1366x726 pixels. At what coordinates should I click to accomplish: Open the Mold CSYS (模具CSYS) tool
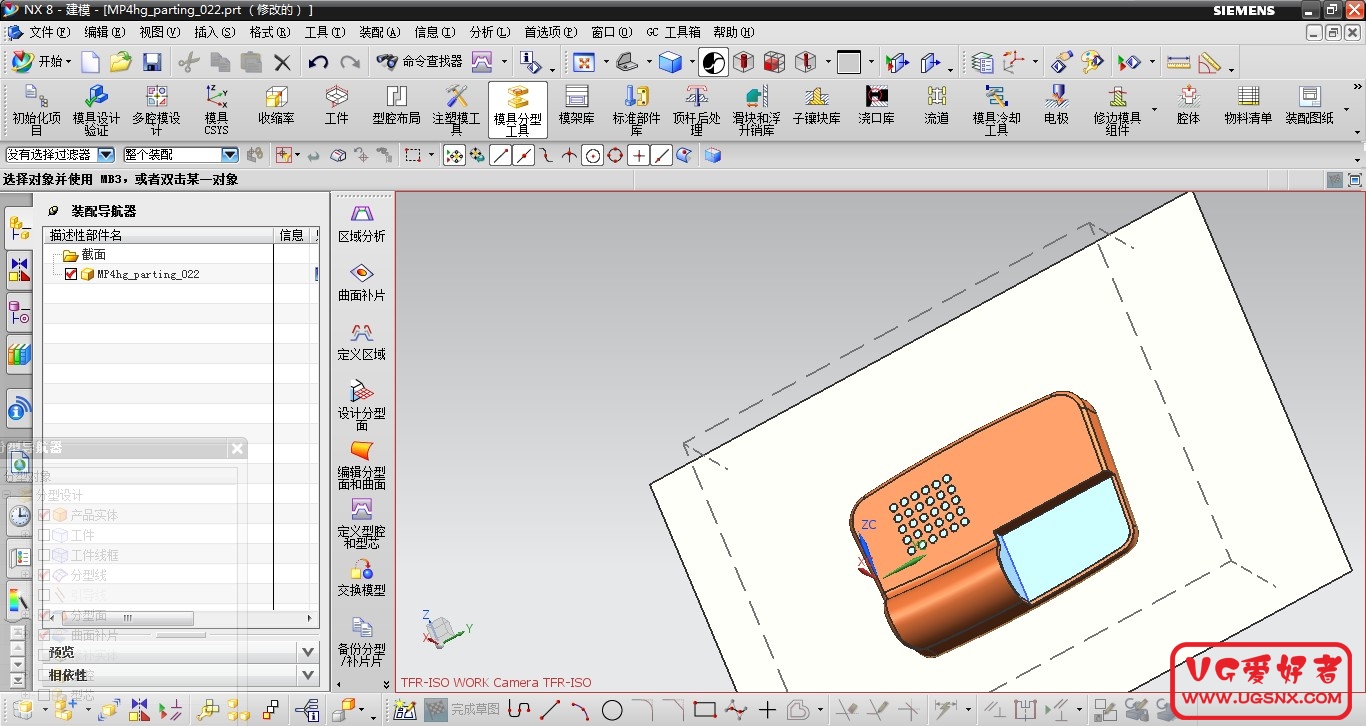[216, 110]
